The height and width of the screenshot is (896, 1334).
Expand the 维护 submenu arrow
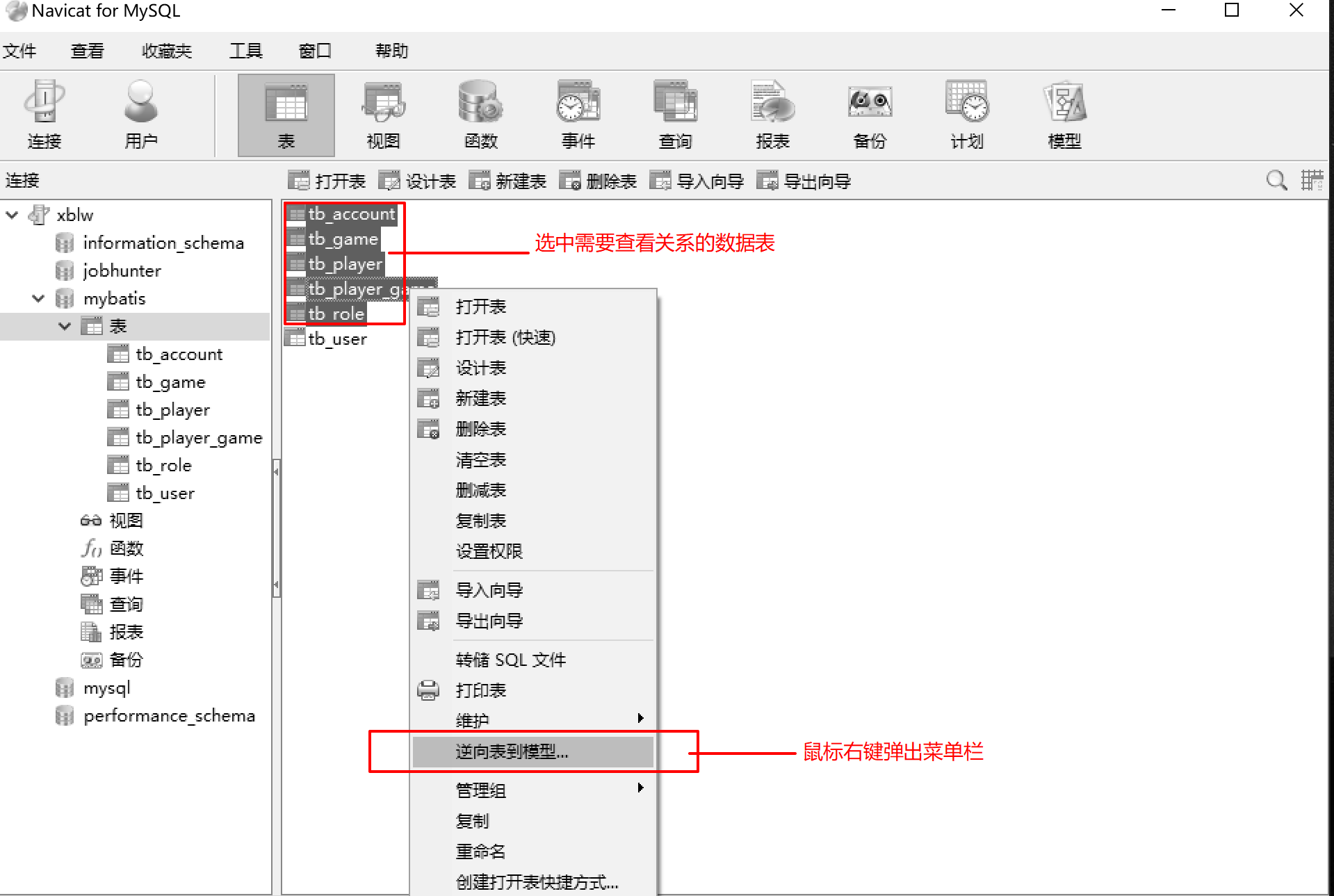pyautogui.click(x=641, y=718)
